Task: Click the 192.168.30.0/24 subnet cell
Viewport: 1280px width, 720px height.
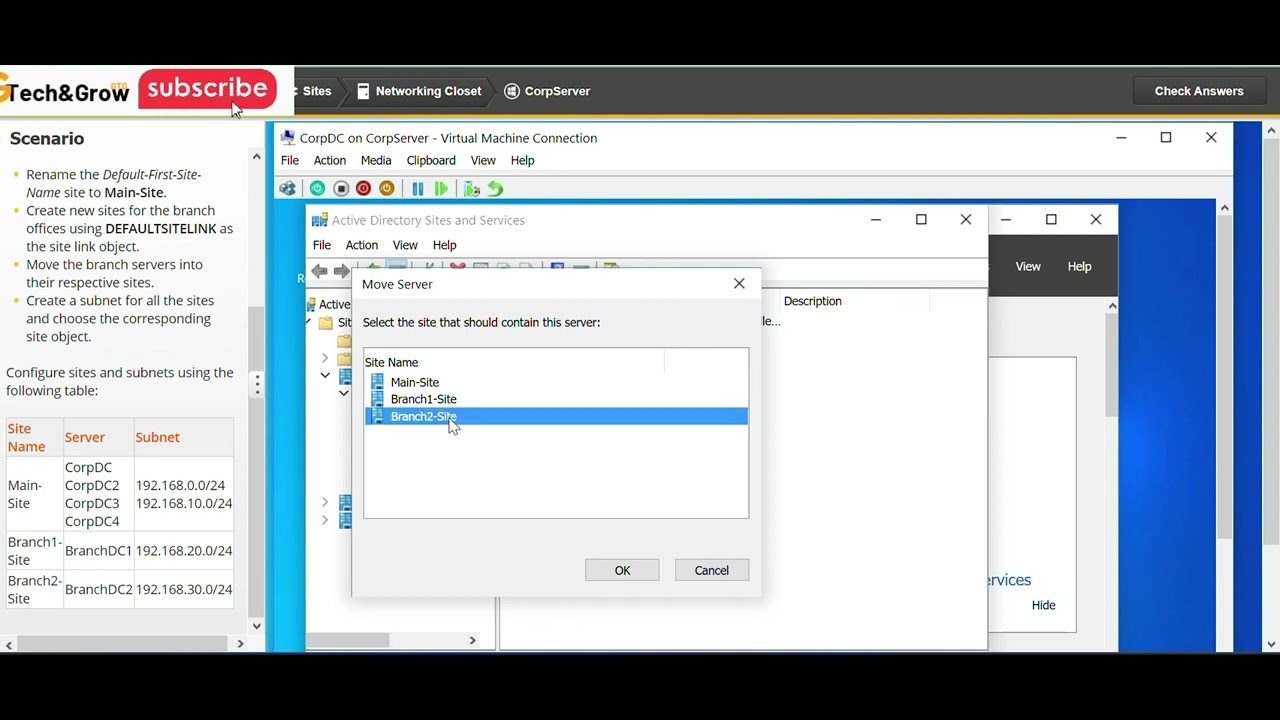Action: tap(184, 589)
